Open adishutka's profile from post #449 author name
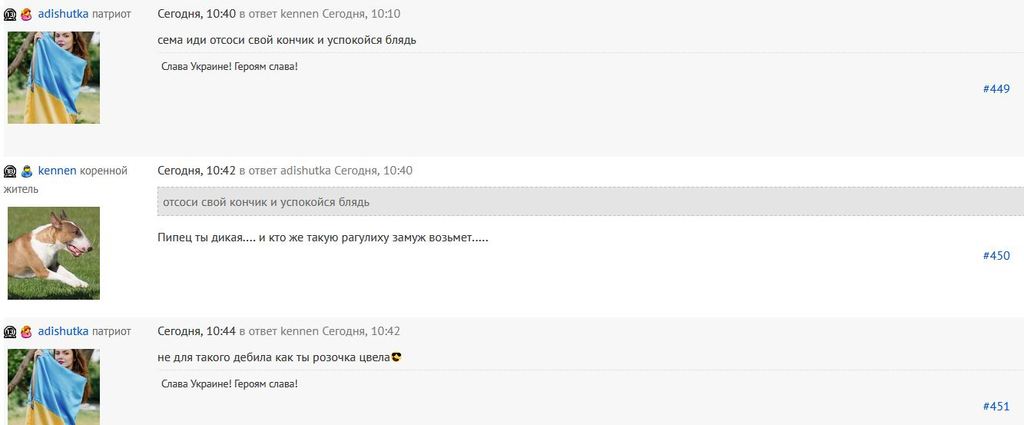The width and height of the screenshot is (1024, 425). [63, 15]
